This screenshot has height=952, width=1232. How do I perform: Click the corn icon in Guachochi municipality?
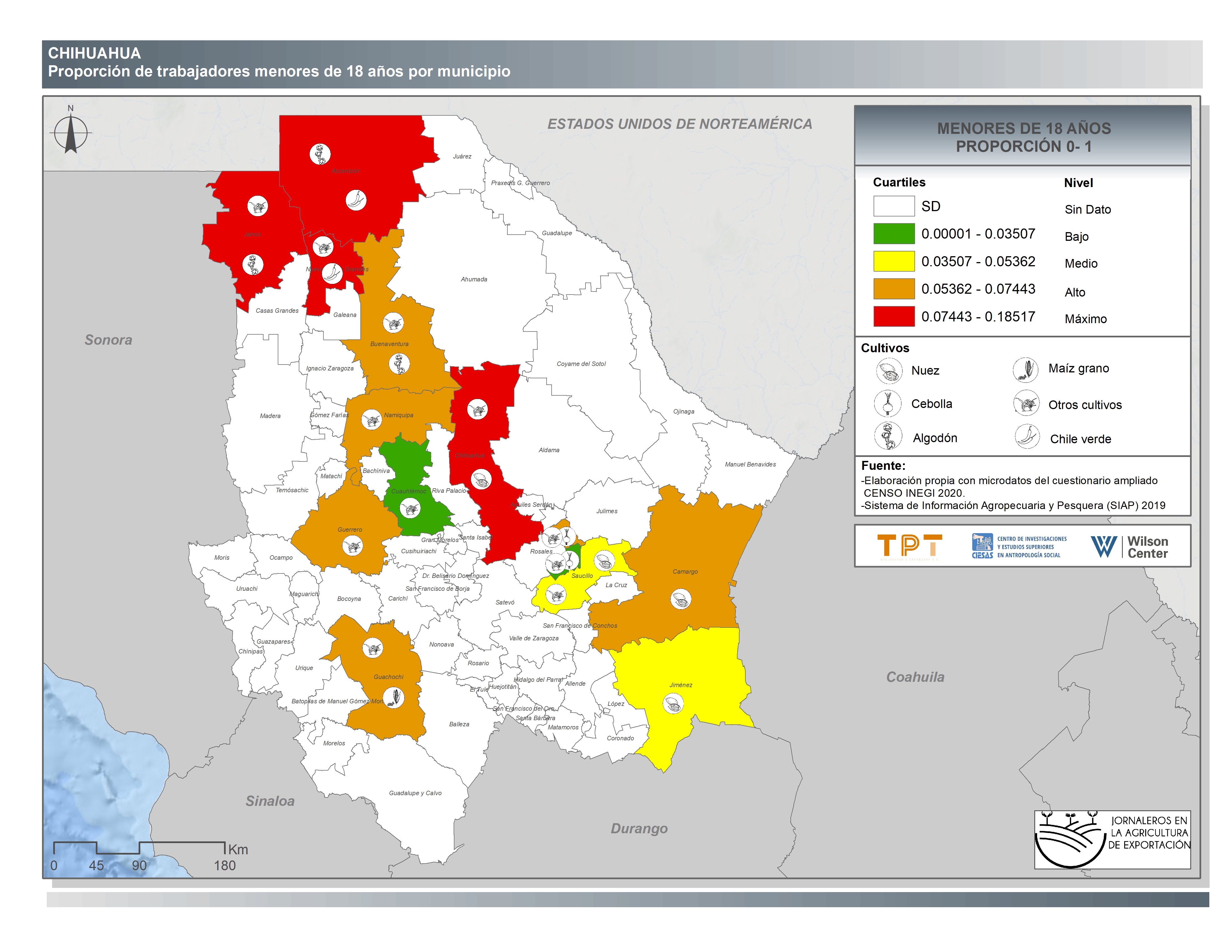(394, 698)
